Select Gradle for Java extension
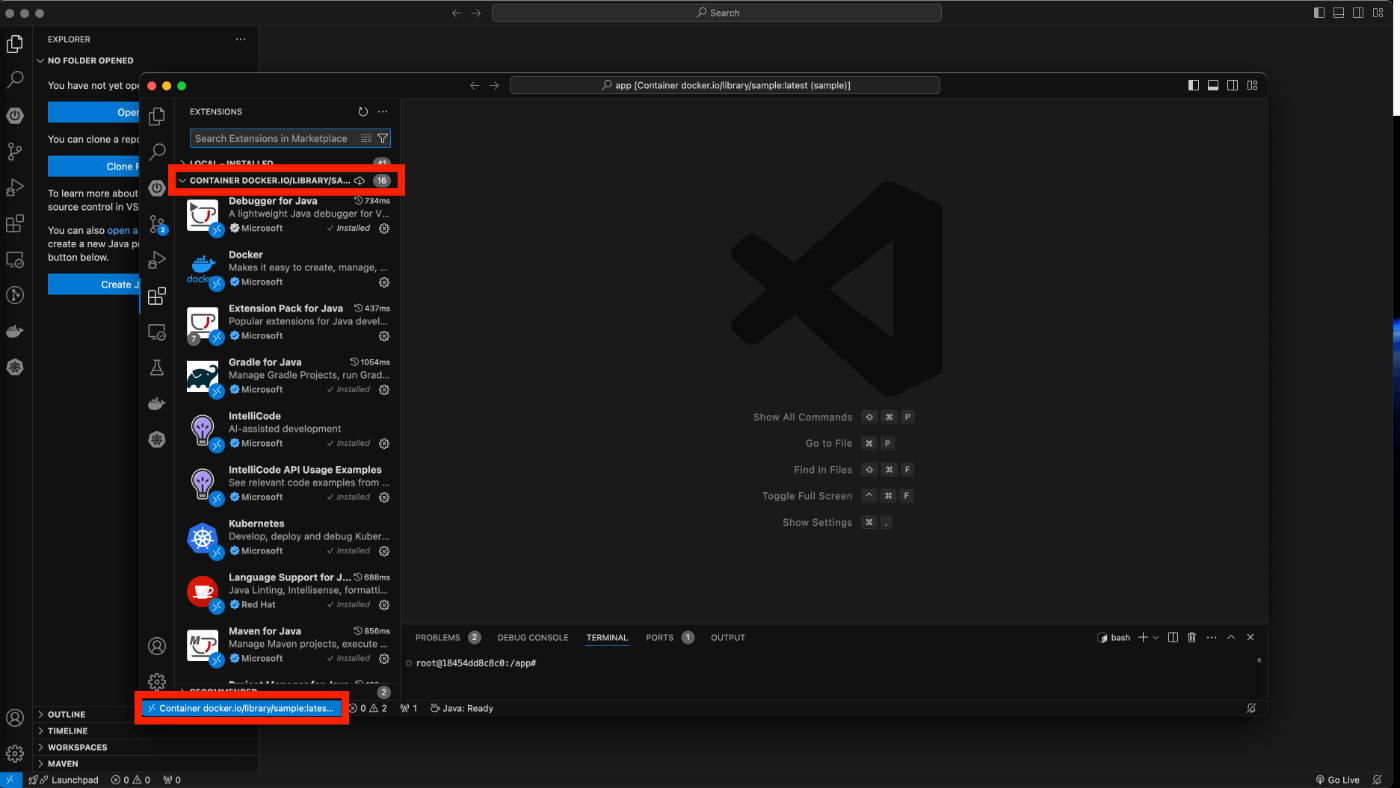 pos(288,375)
